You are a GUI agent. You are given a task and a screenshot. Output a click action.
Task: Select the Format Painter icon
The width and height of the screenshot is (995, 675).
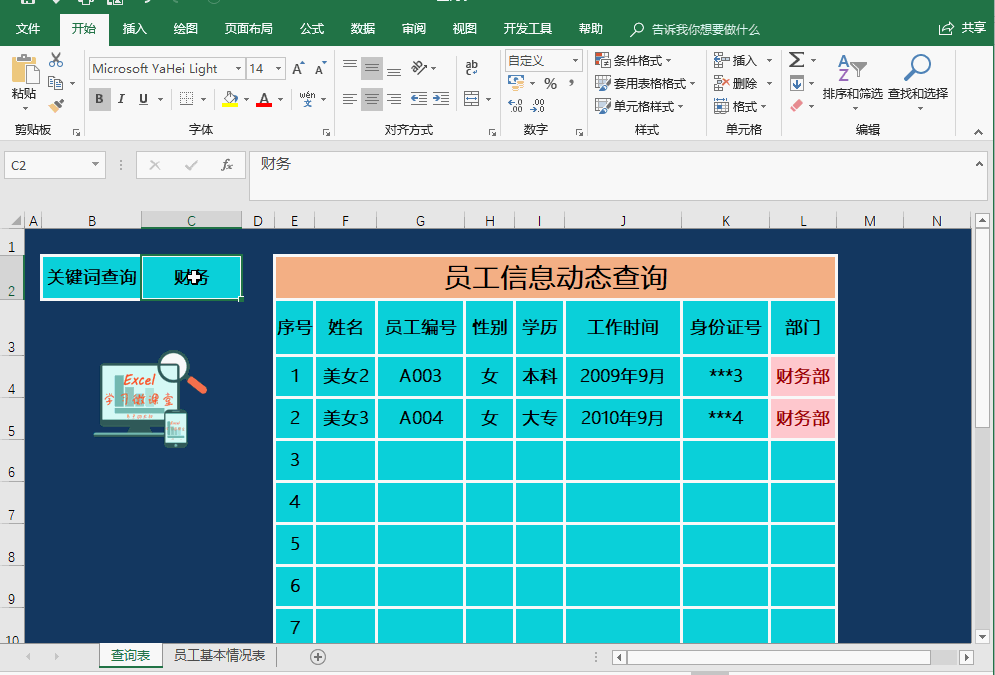tap(56, 105)
